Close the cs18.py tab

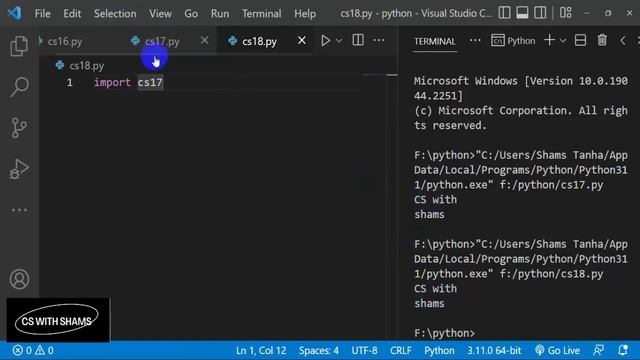click(x=302, y=40)
